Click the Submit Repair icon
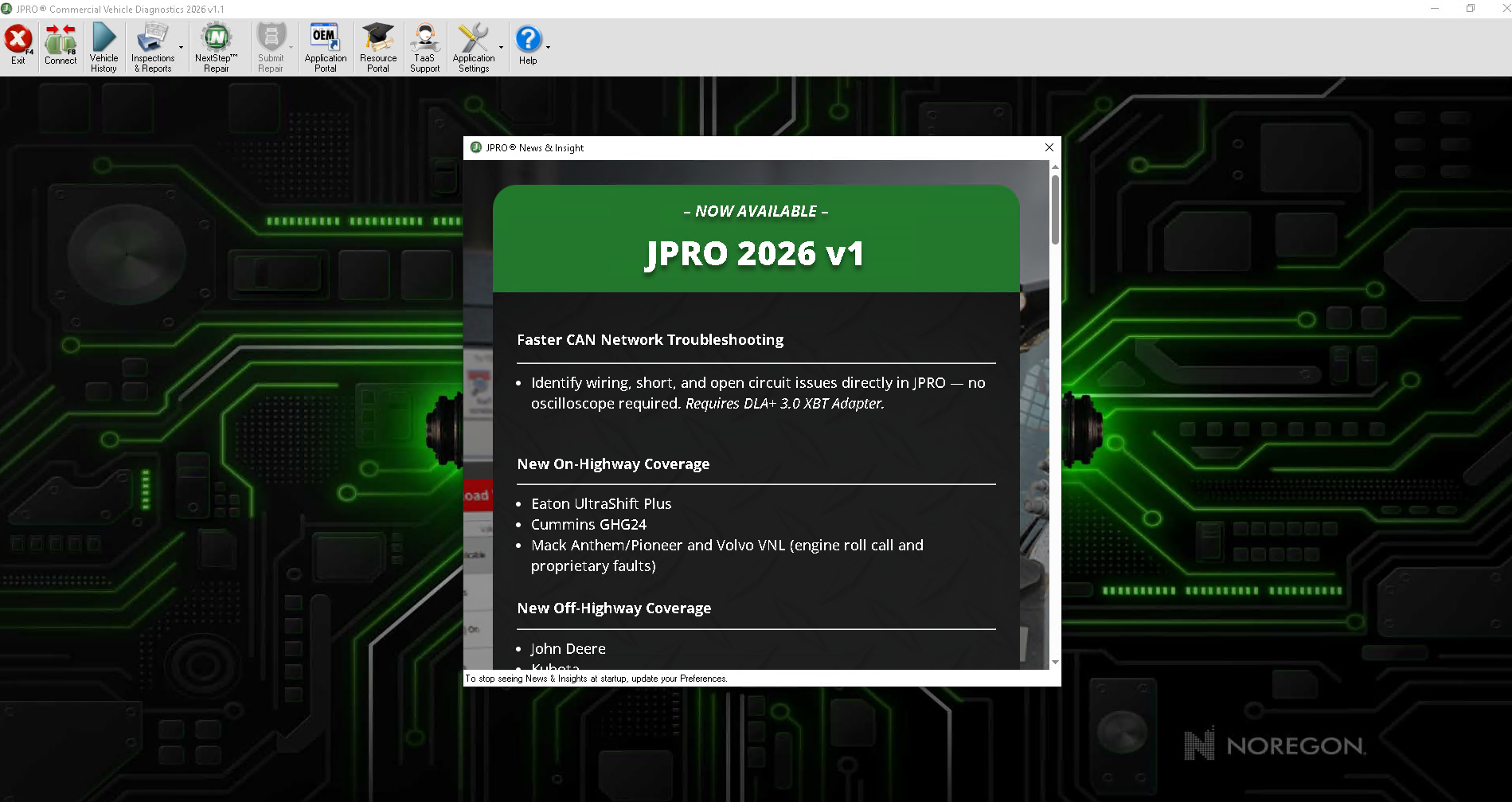This screenshot has height=802, width=1512. [x=271, y=47]
